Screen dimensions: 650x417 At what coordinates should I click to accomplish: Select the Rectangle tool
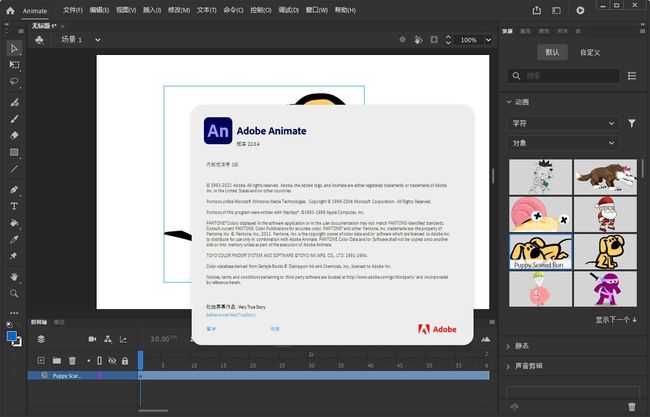pyautogui.click(x=14, y=152)
